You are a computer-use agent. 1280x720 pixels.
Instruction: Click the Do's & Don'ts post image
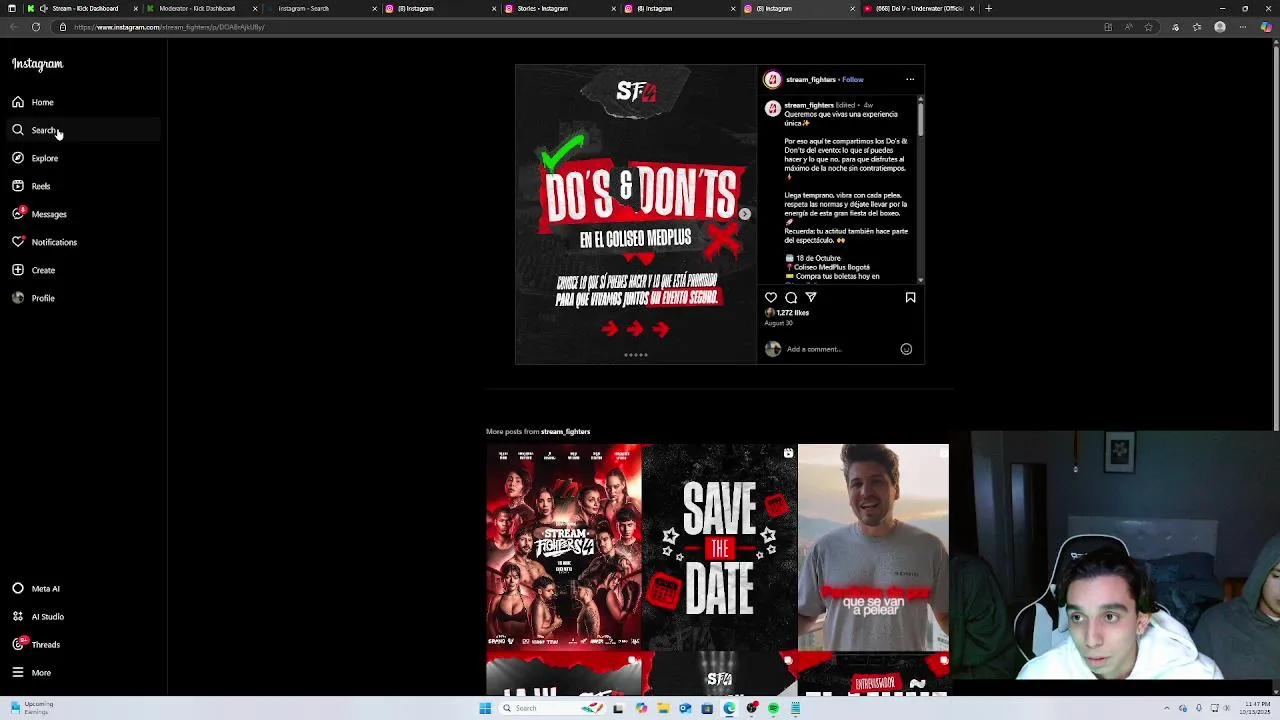(636, 214)
